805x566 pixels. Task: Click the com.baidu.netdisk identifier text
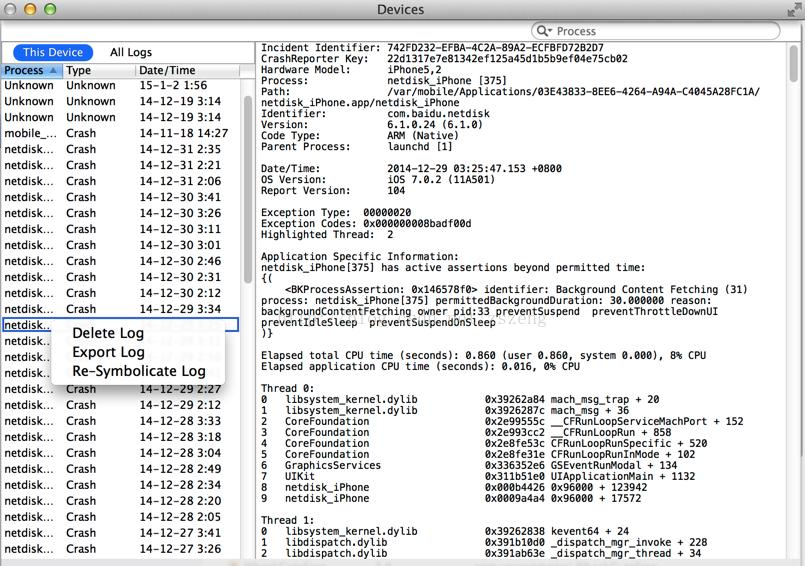pyautogui.click(x=438, y=114)
